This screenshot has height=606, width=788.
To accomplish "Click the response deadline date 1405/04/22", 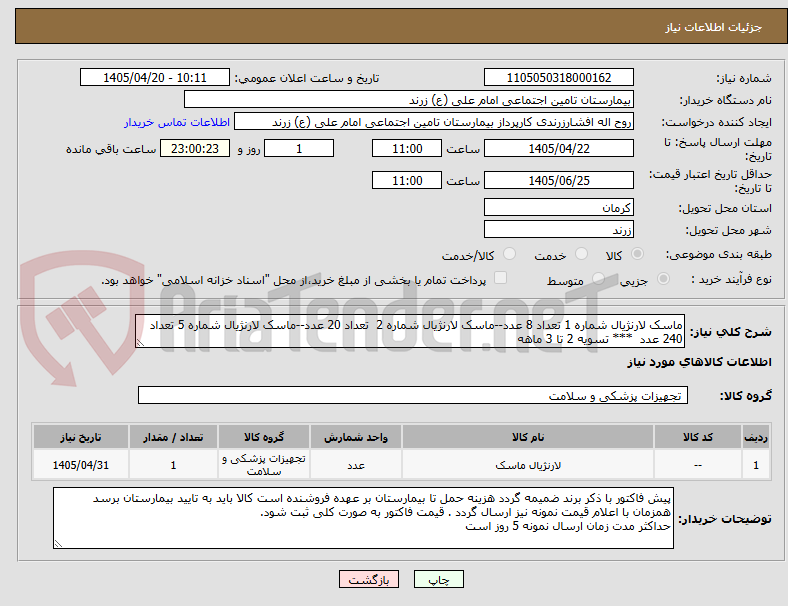I will click(x=558, y=148).
